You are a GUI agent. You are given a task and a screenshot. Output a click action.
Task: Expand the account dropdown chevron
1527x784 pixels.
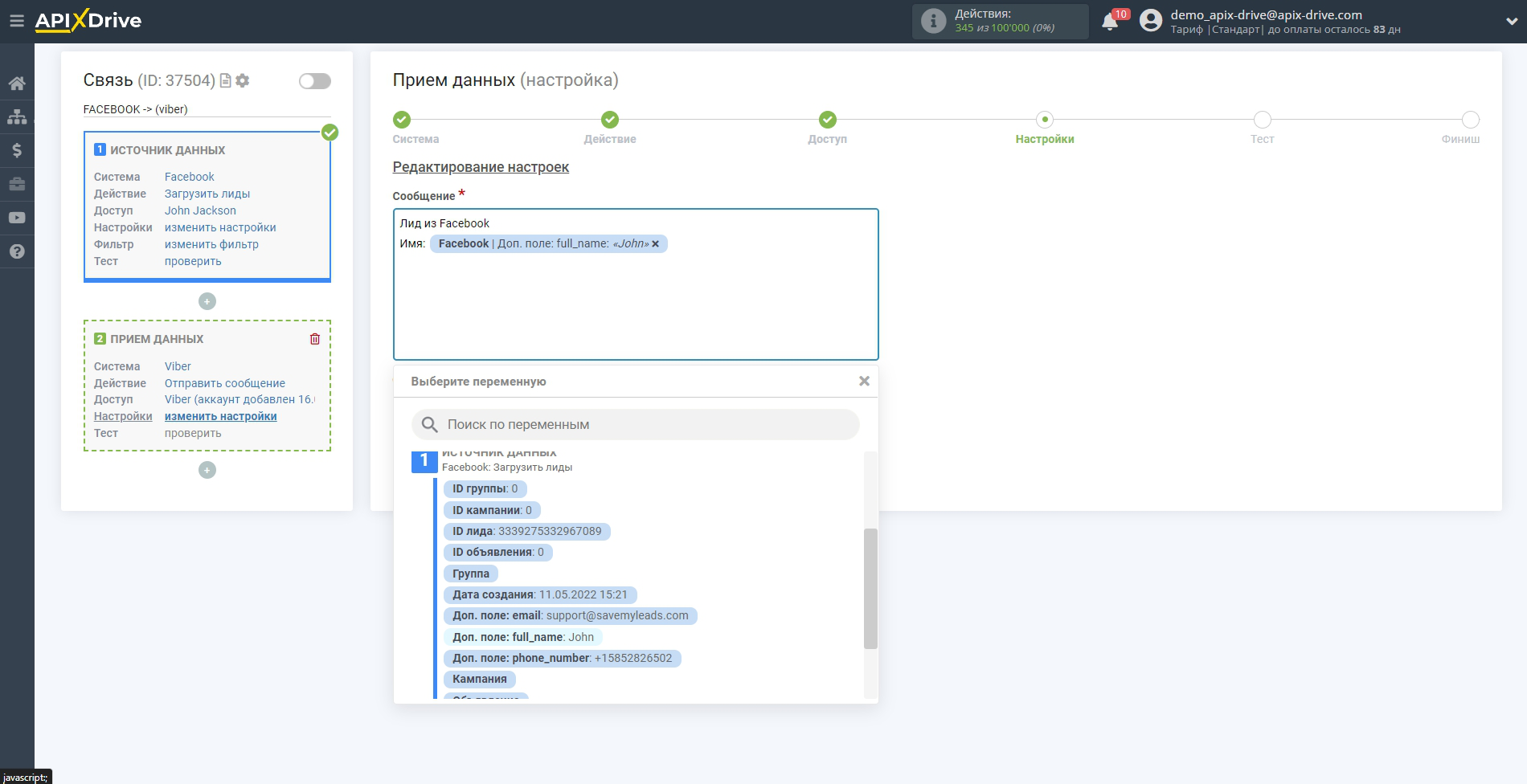click(1512, 22)
